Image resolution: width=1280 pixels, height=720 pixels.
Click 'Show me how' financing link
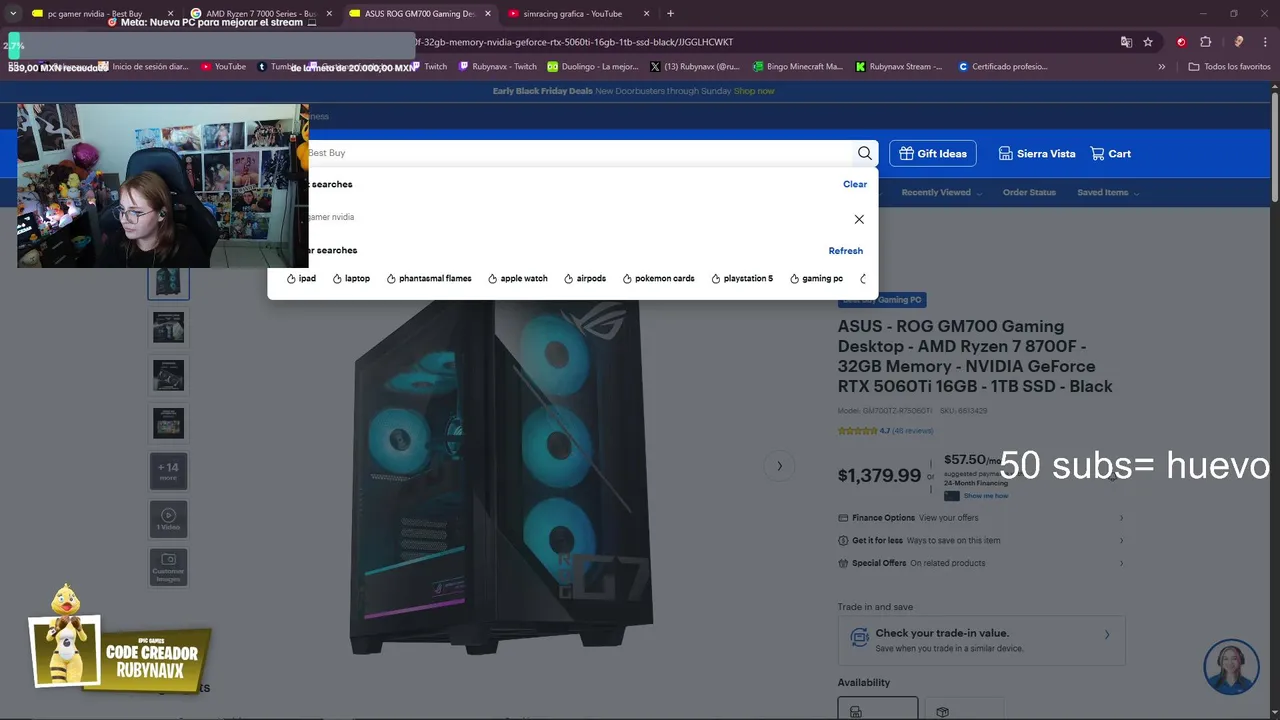(x=985, y=496)
